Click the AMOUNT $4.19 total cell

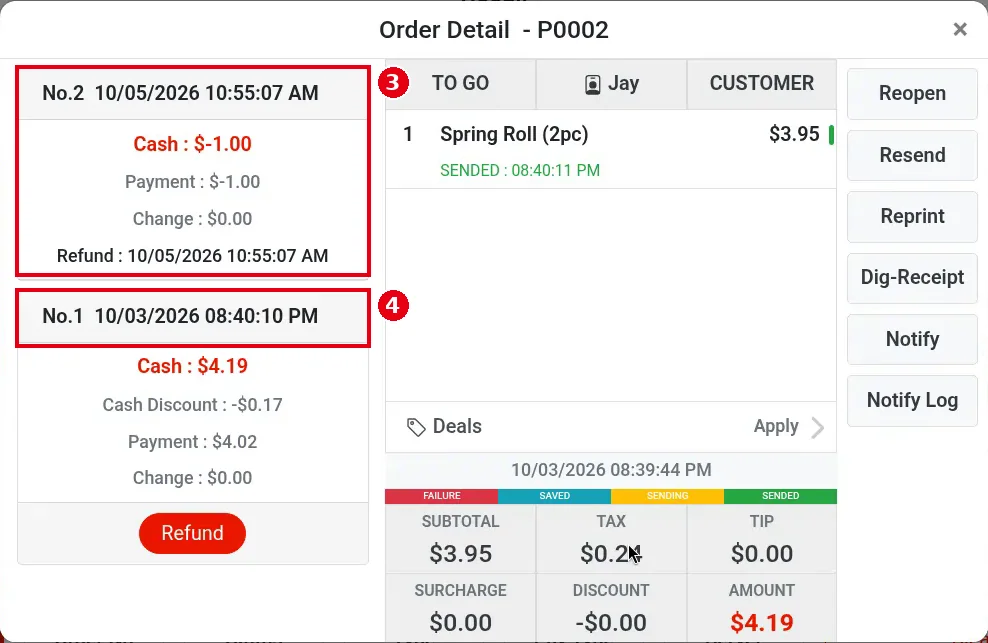[x=762, y=608]
